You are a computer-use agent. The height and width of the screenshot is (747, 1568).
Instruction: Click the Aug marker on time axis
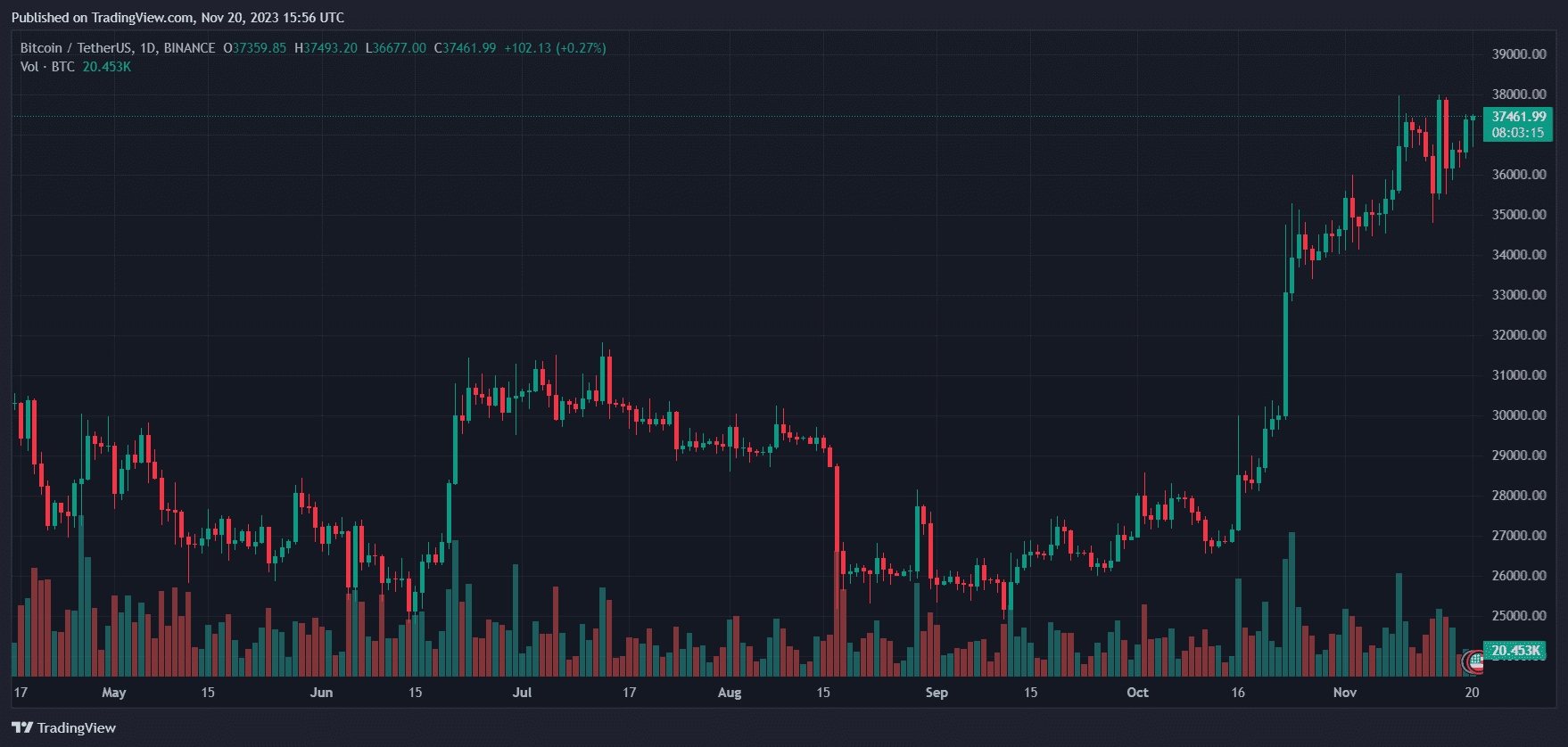(730, 693)
